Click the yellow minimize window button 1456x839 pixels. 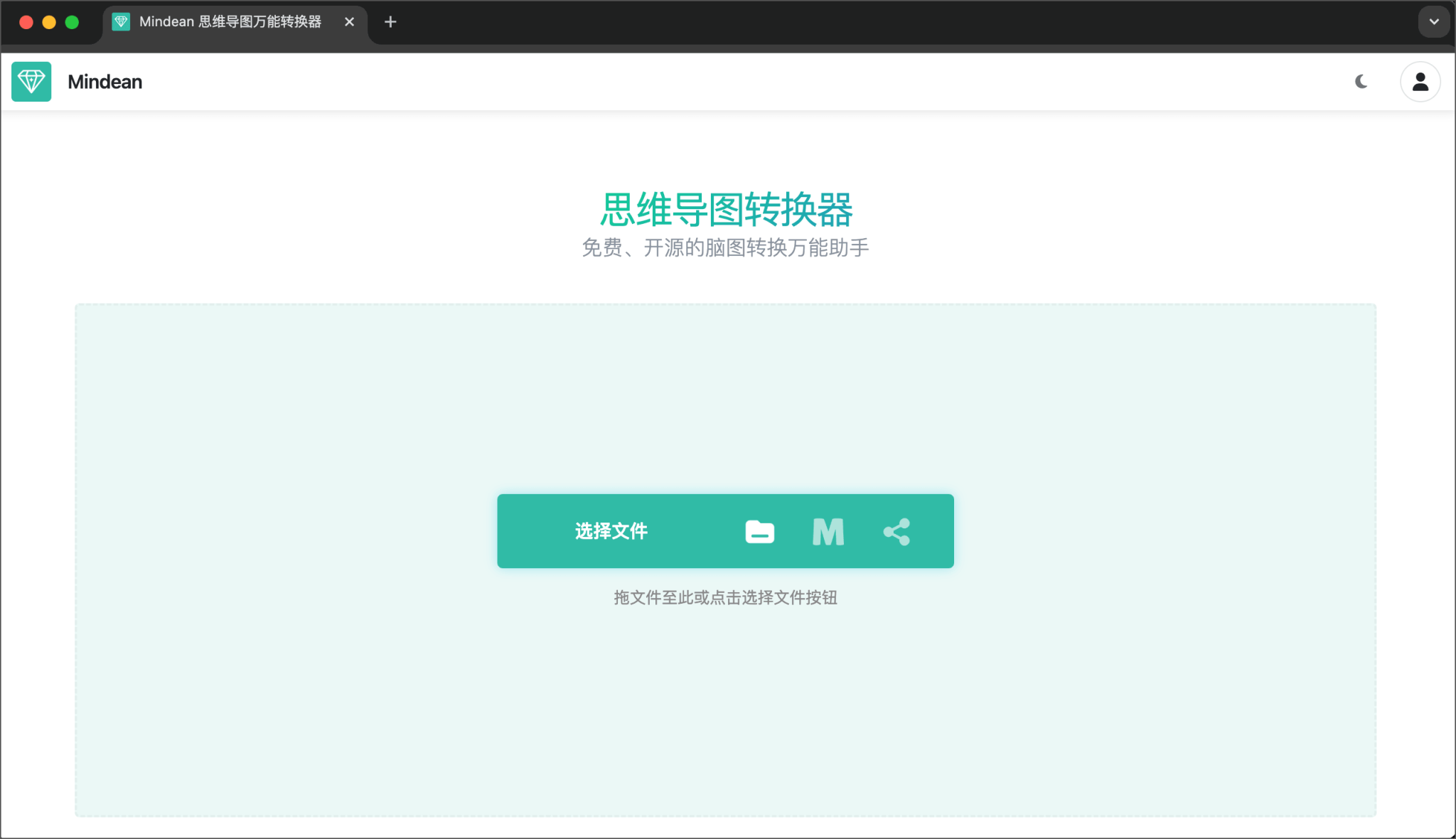click(49, 22)
